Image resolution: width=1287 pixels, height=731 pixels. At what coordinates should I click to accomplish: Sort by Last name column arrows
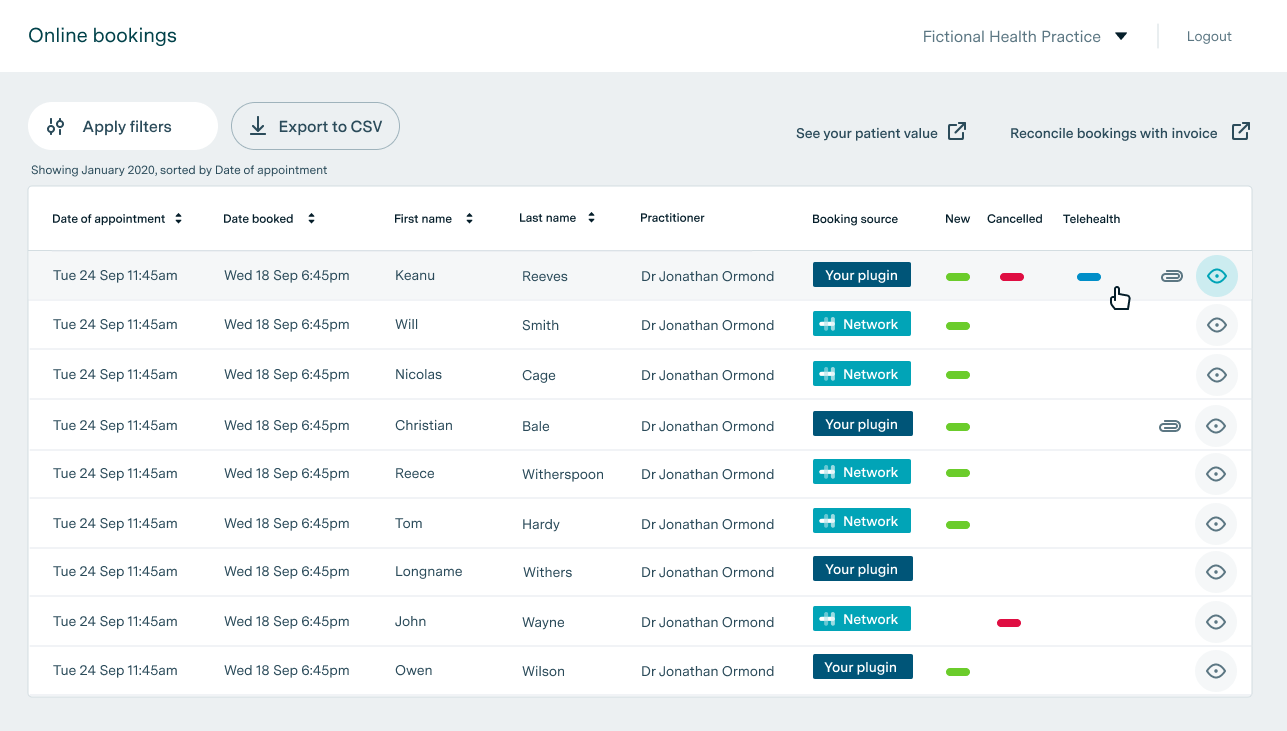pos(591,218)
